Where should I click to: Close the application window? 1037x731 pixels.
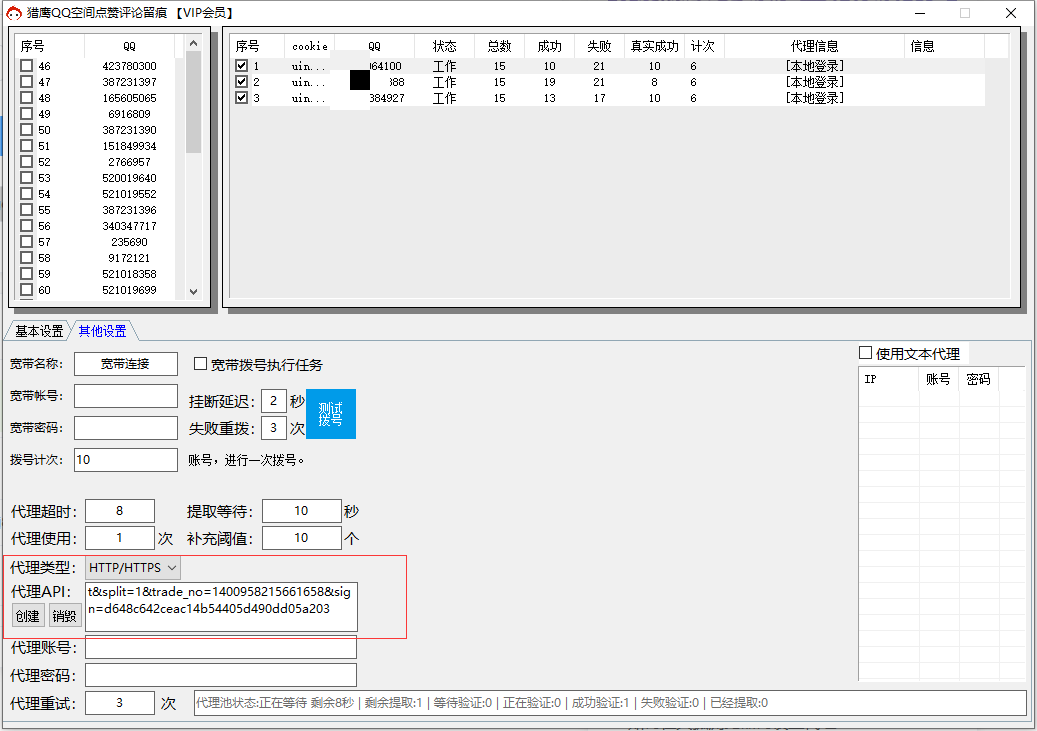(1011, 13)
